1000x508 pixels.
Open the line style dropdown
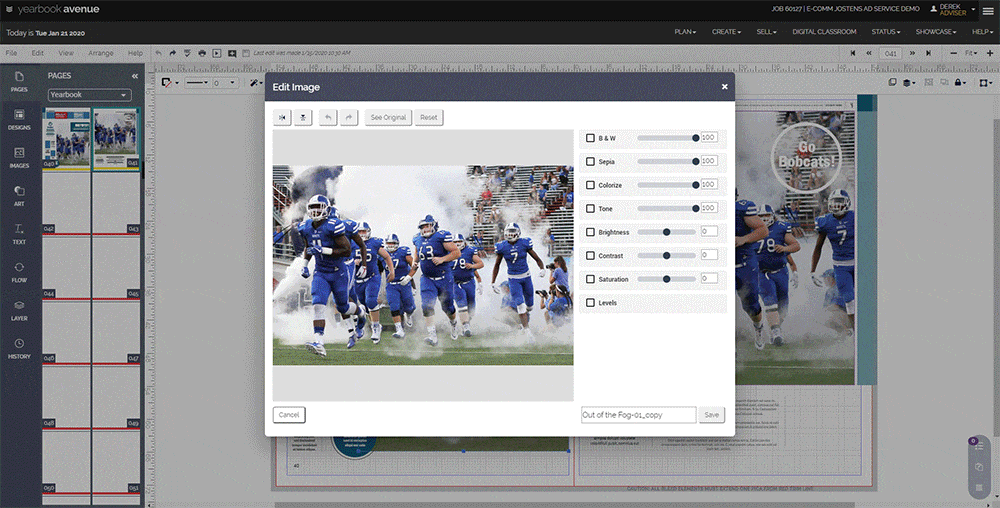tap(196, 83)
